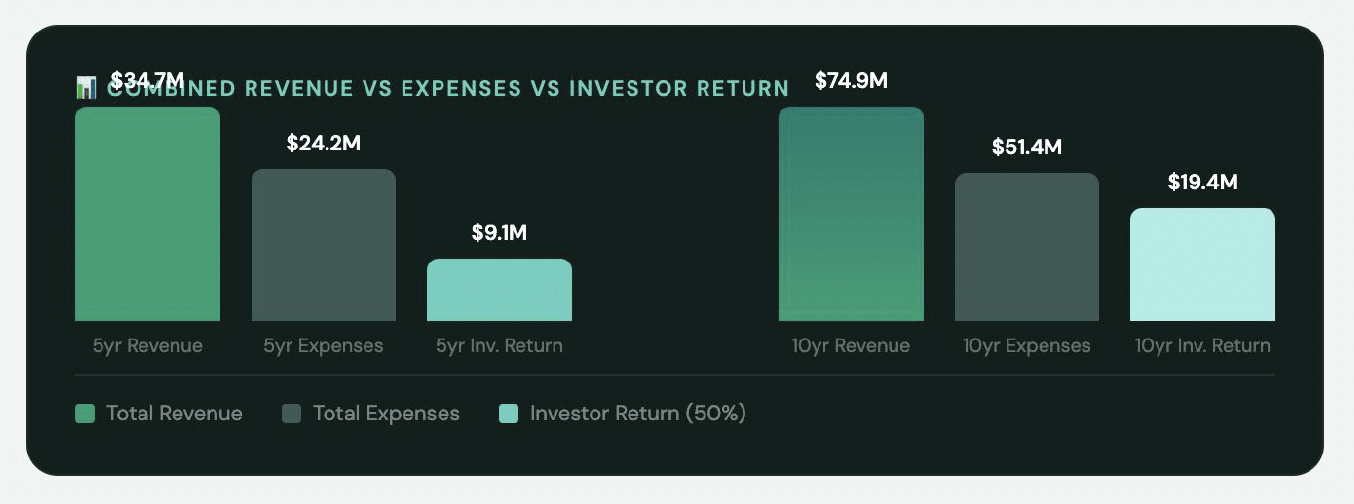Click the $74.9M value label
1354x504 pixels.
(851, 81)
